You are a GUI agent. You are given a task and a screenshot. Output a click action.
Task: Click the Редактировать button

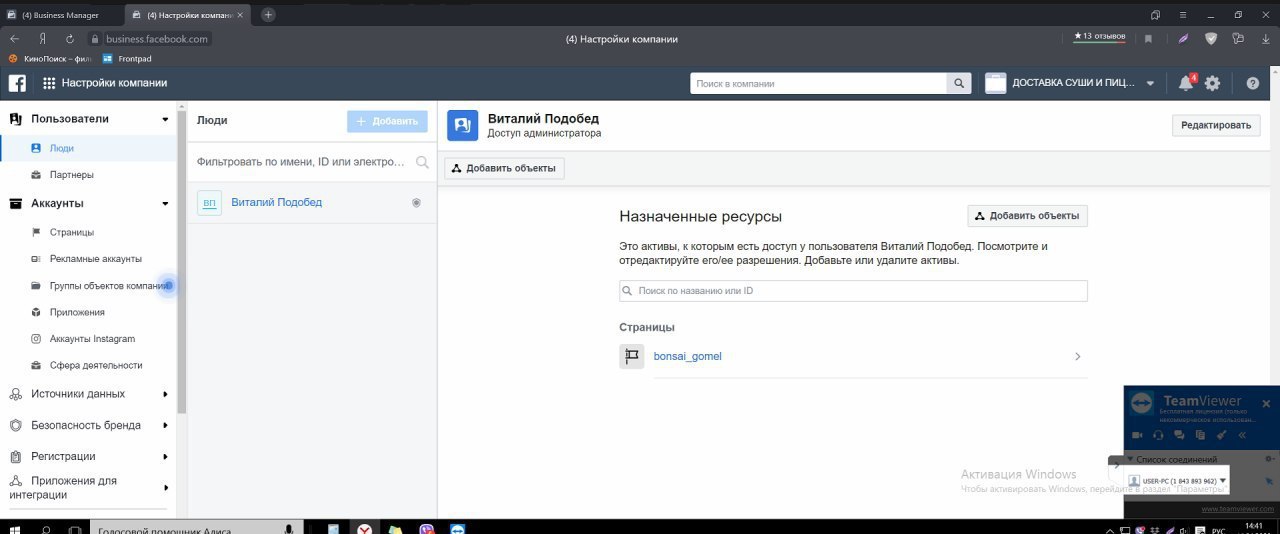point(1215,125)
